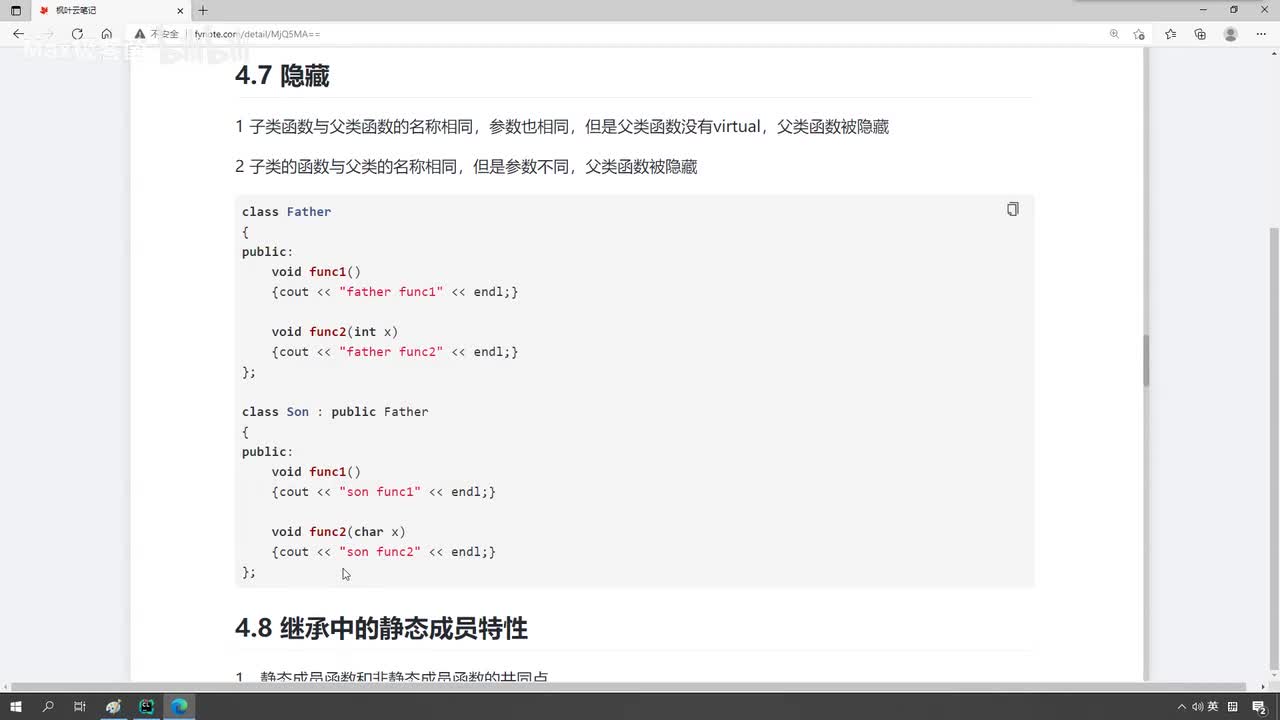The width and height of the screenshot is (1280, 720).
Task: Open the zoom magnifier in address bar
Action: click(1114, 34)
